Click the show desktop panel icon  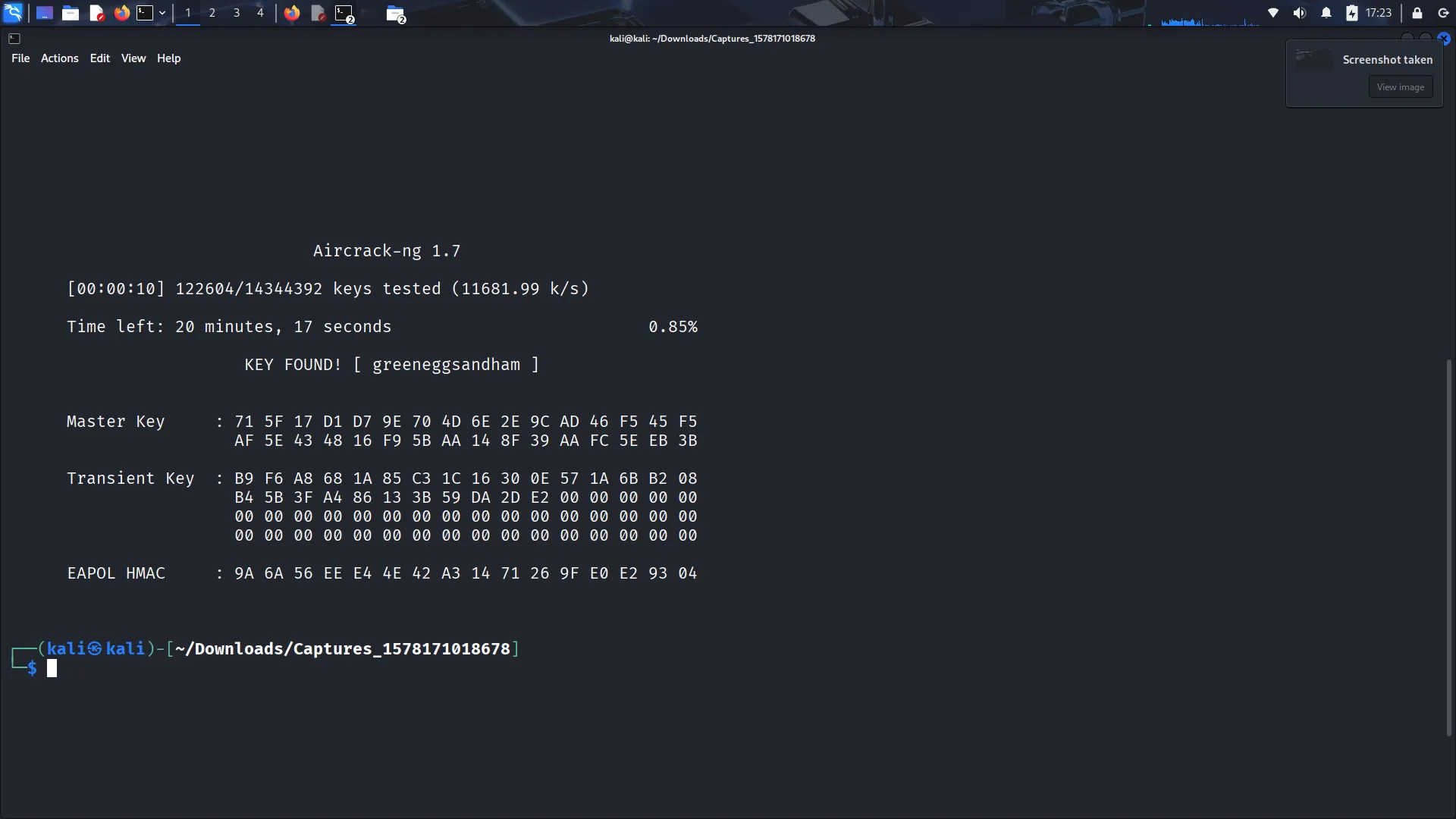pyautogui.click(x=45, y=13)
